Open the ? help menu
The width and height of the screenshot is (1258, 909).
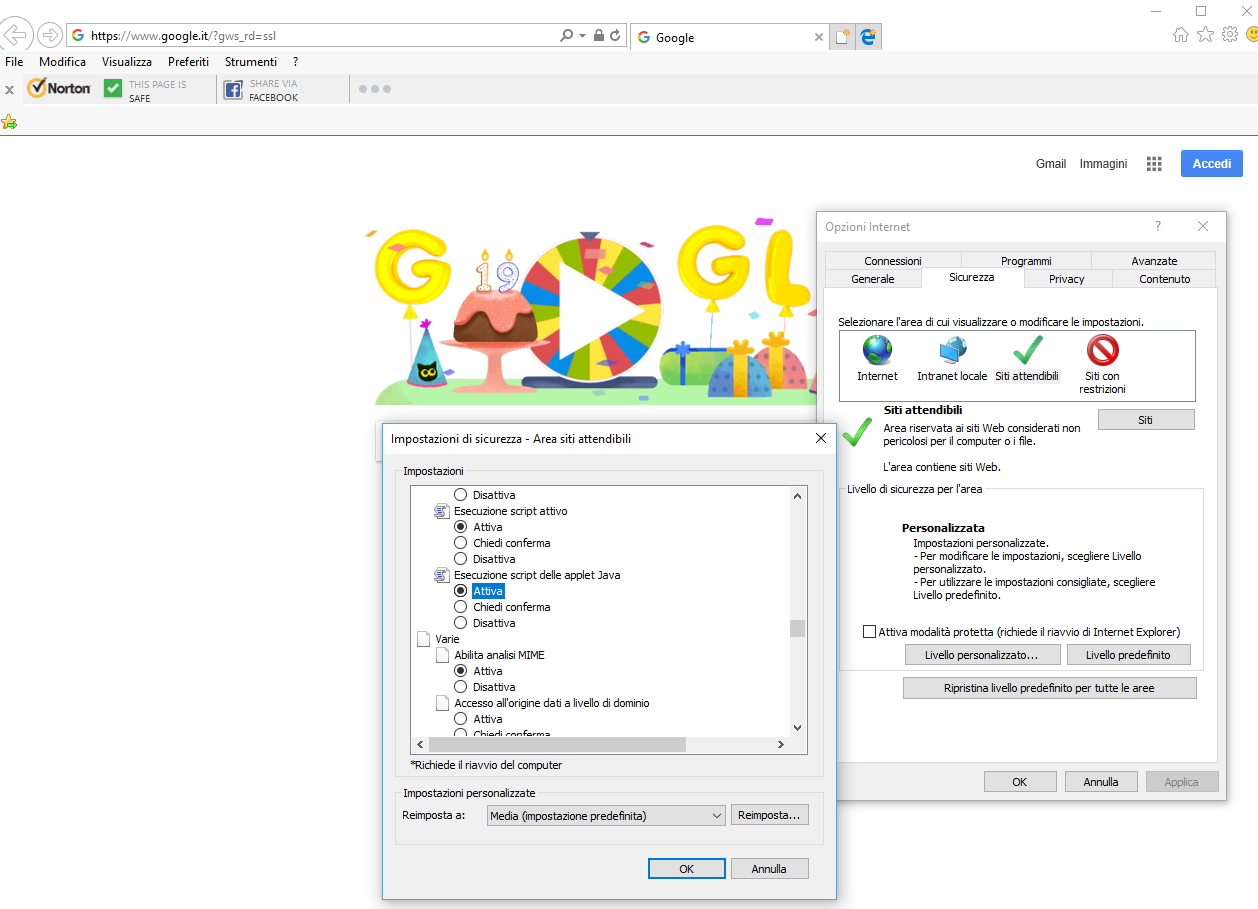tap(295, 62)
